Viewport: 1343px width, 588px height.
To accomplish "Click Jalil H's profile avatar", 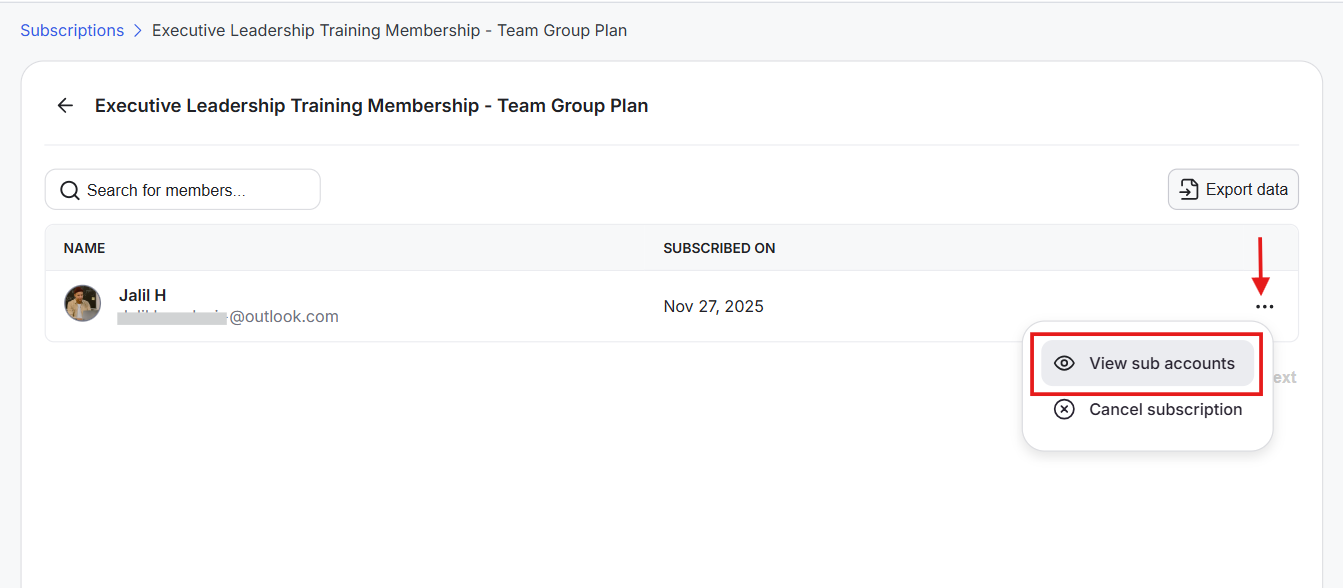I will [x=83, y=303].
